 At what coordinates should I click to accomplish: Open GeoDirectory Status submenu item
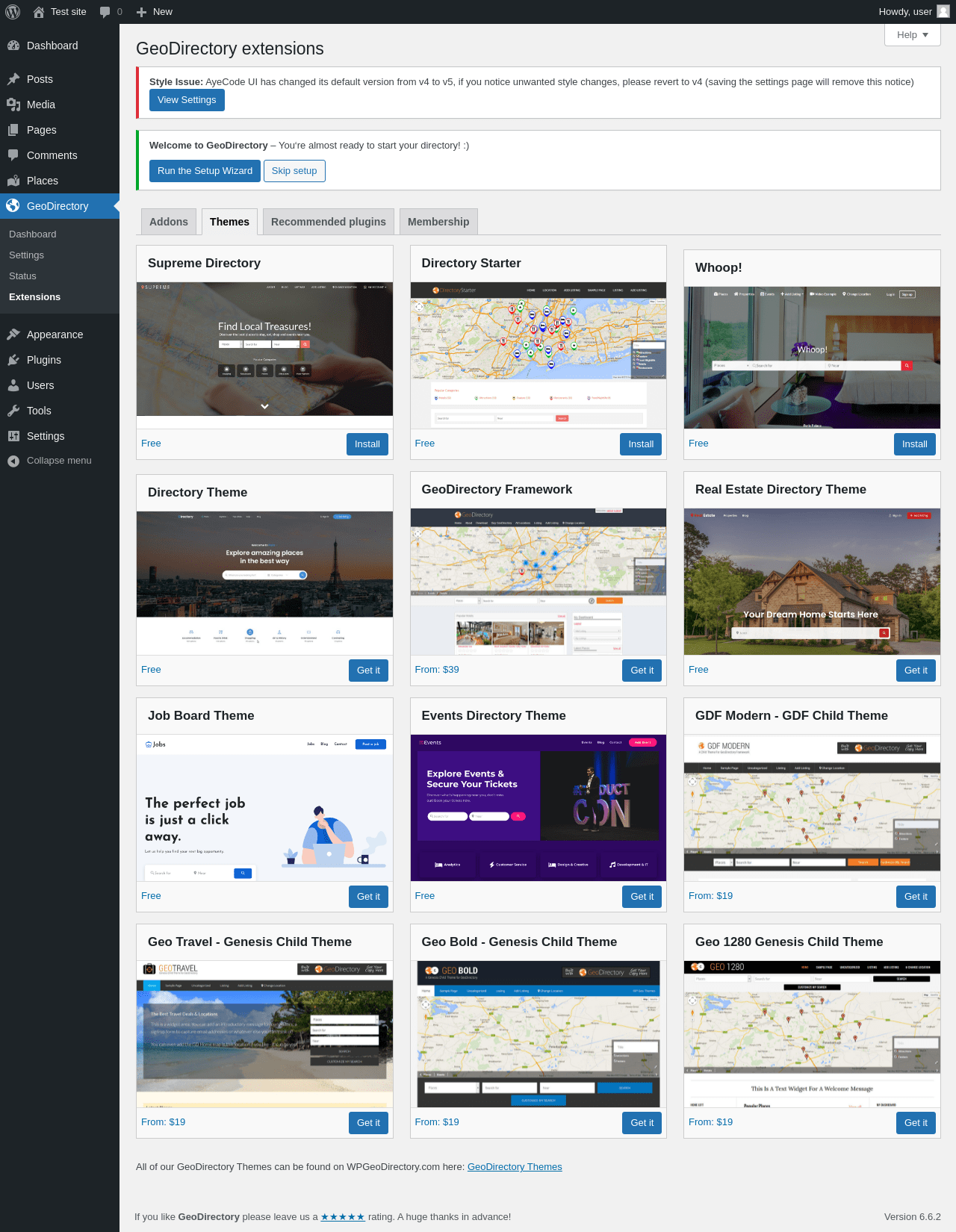pos(22,276)
